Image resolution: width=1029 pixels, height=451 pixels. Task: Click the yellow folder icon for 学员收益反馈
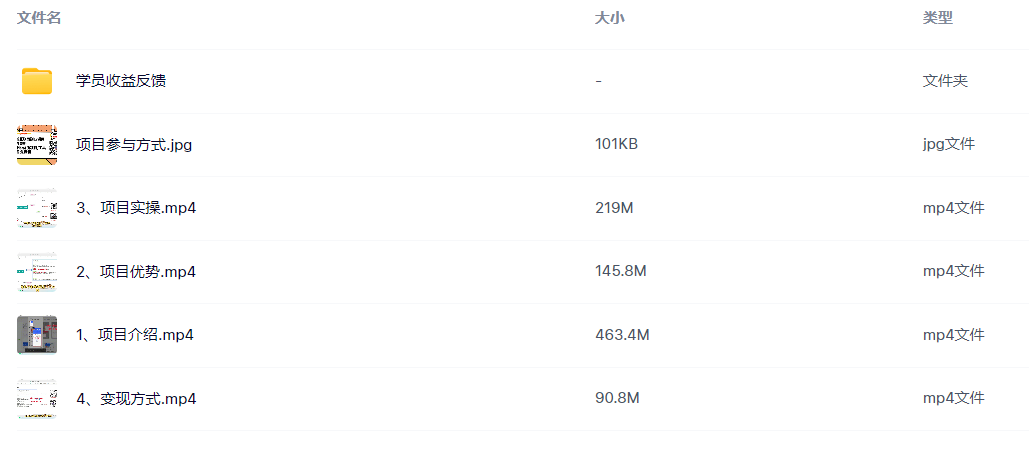pos(37,81)
